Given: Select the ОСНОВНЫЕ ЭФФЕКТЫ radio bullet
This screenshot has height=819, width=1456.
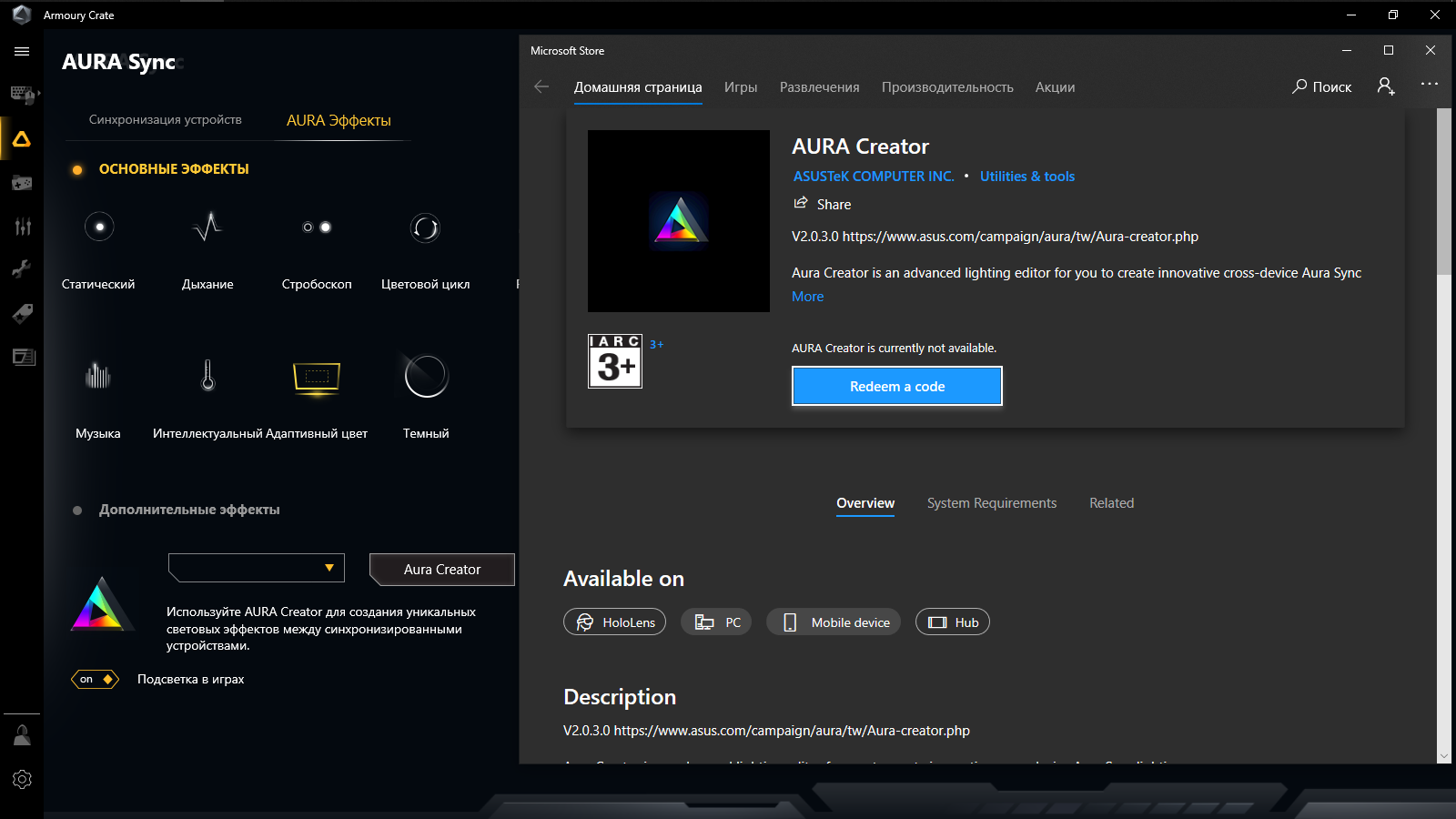Looking at the screenshot, I should point(77,170).
